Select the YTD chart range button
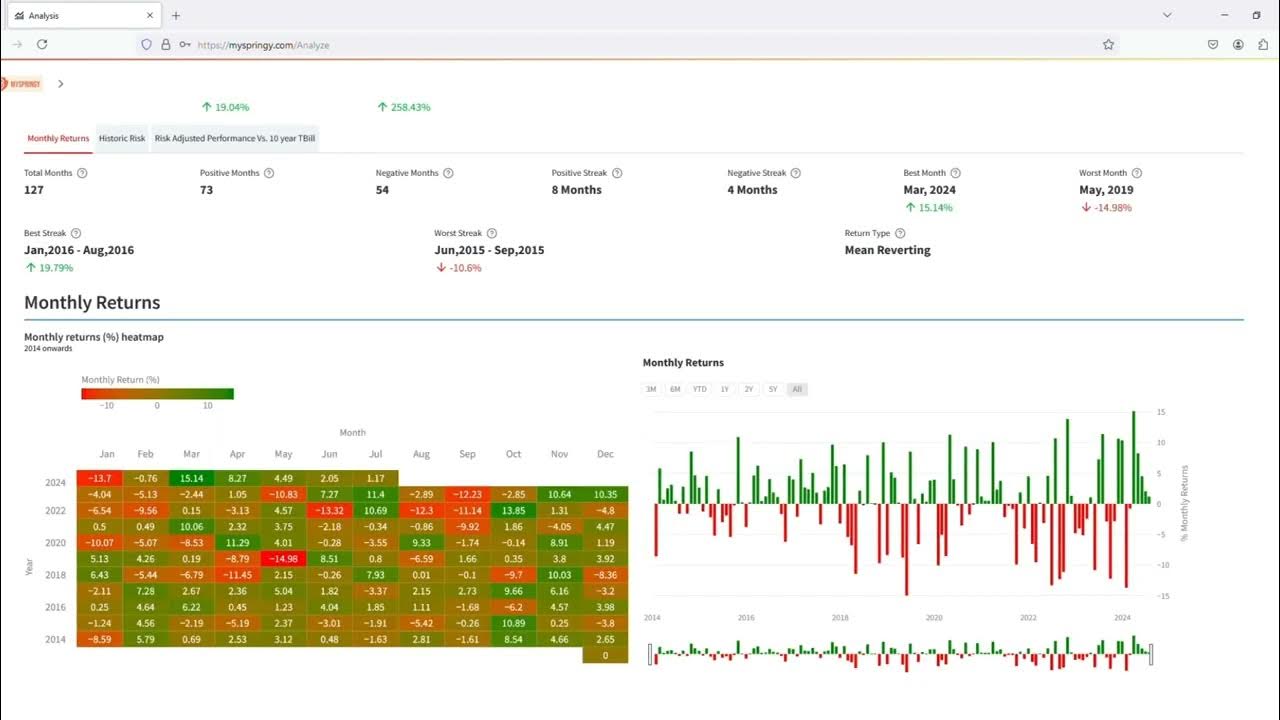 [700, 389]
